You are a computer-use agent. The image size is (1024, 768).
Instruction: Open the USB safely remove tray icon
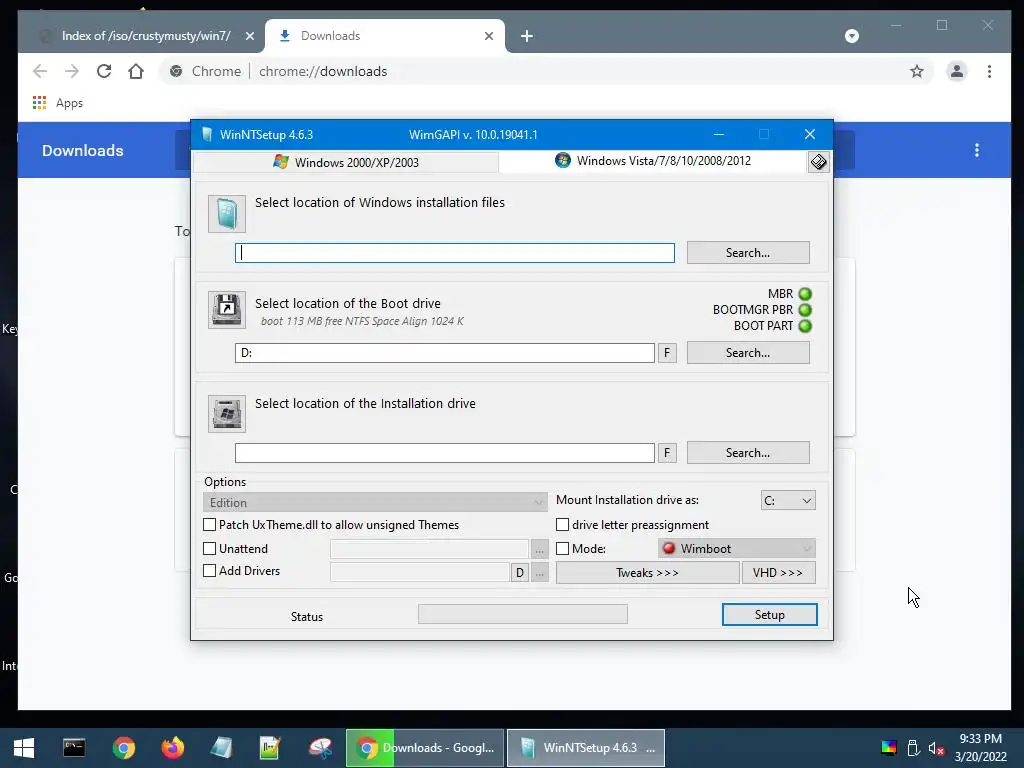click(913, 748)
